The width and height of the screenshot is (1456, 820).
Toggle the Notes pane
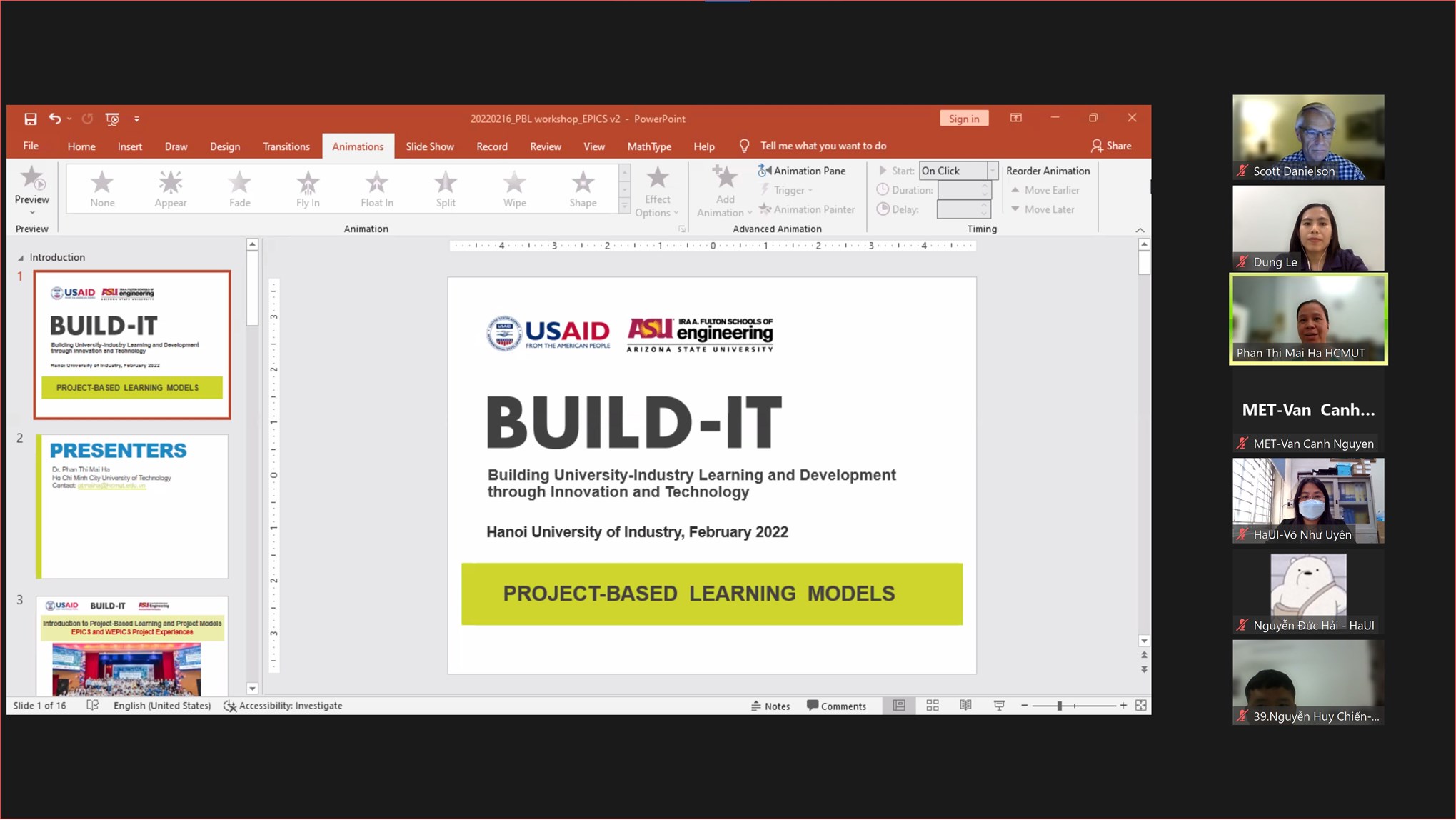[770, 705]
